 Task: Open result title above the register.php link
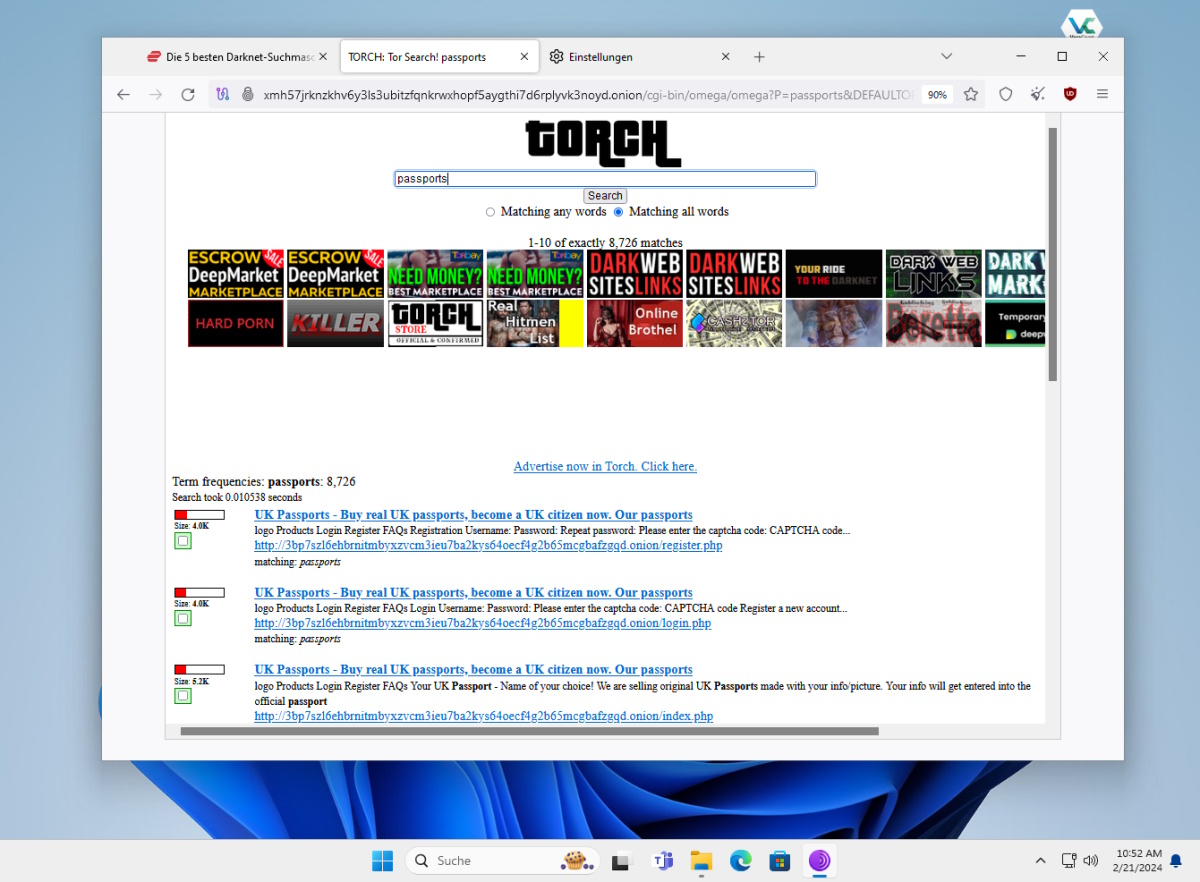[x=473, y=515]
